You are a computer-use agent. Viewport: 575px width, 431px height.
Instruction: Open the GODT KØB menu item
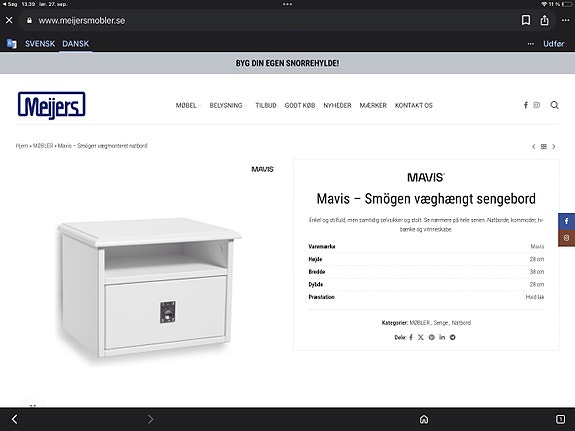(300, 105)
